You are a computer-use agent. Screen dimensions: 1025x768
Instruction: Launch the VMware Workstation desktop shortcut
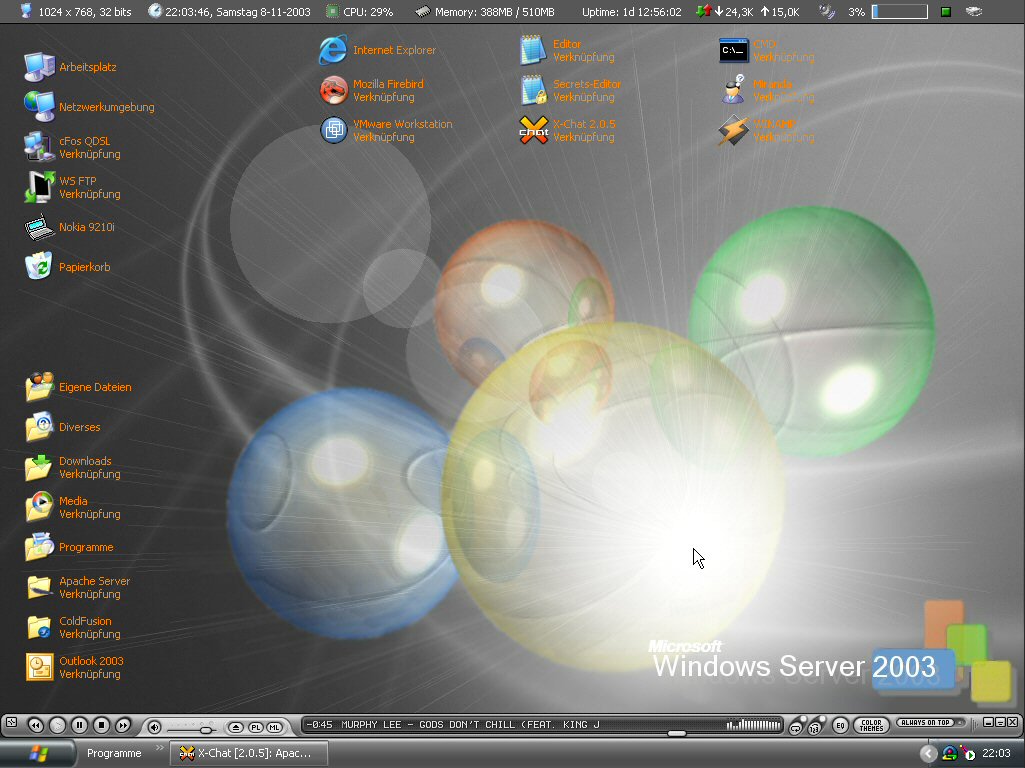[334, 131]
